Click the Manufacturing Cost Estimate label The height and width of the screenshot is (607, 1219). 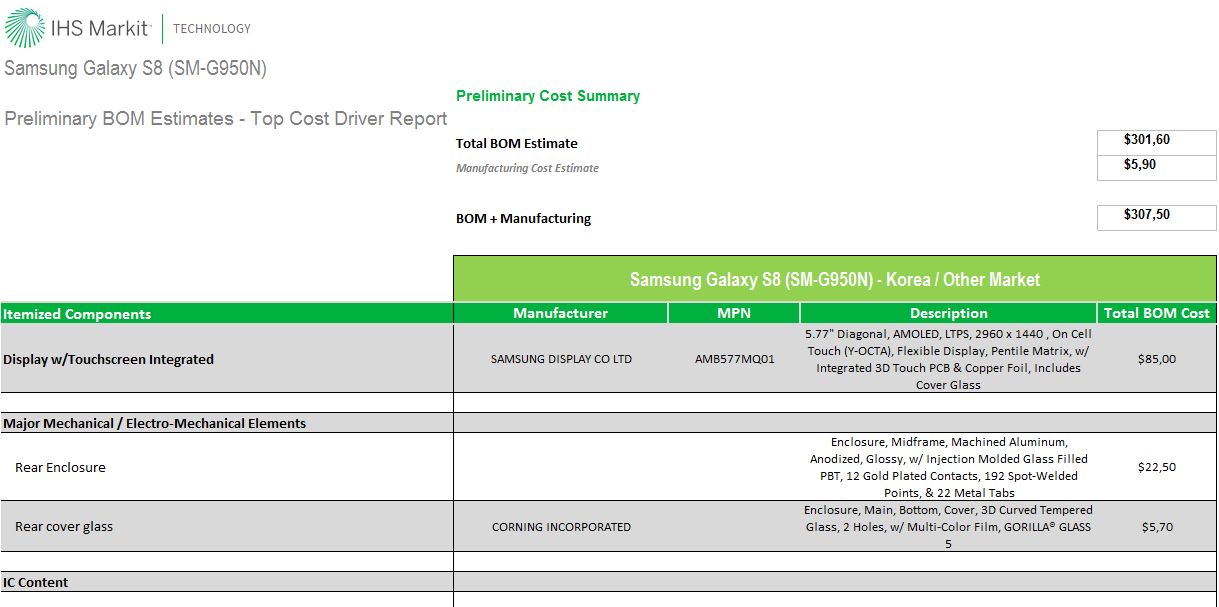527,168
